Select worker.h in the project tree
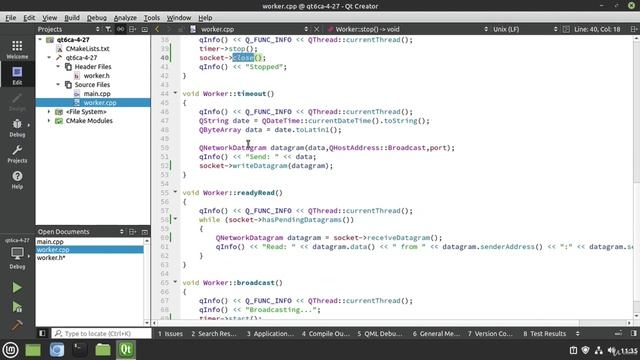This screenshot has width=640, height=360. pos(96,76)
